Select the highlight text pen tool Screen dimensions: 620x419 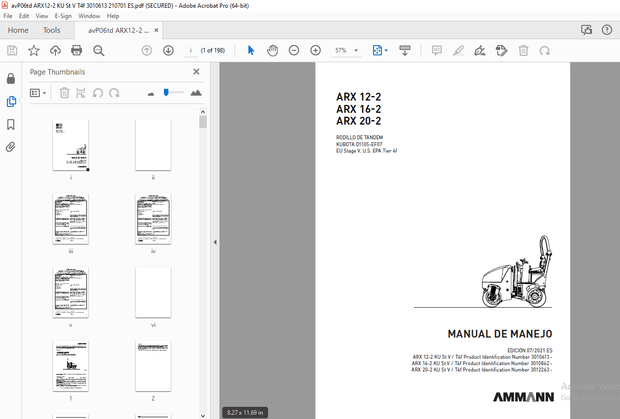pos(458,51)
